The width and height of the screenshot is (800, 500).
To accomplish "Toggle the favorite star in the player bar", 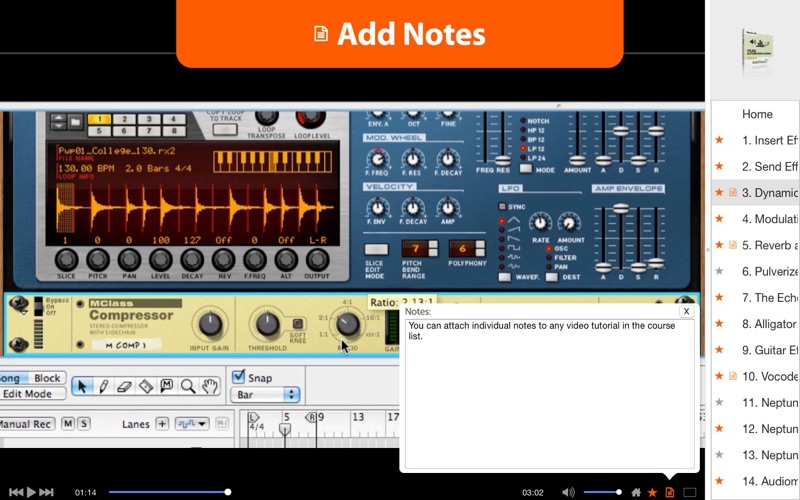I will click(652, 492).
